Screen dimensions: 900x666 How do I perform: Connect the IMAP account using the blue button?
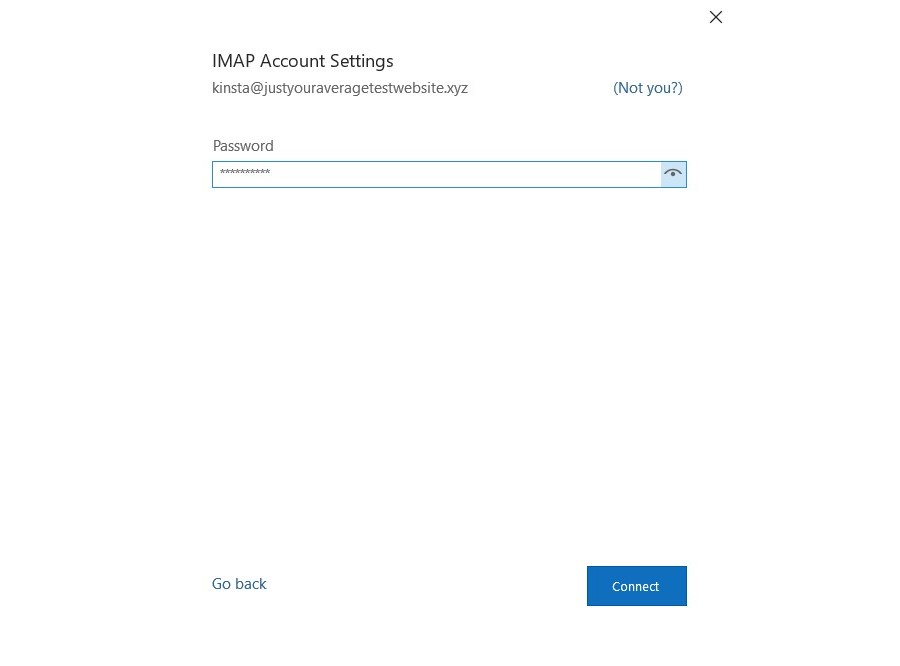(x=636, y=586)
